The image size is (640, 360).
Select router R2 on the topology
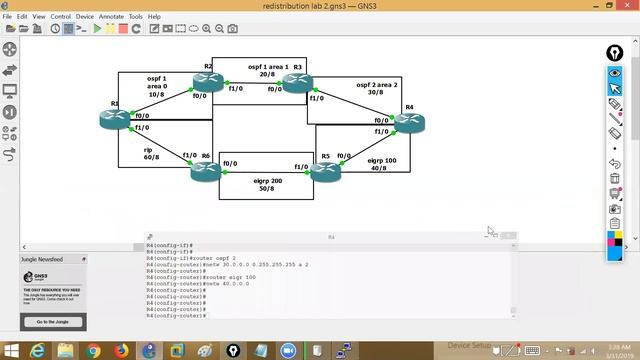coord(208,82)
